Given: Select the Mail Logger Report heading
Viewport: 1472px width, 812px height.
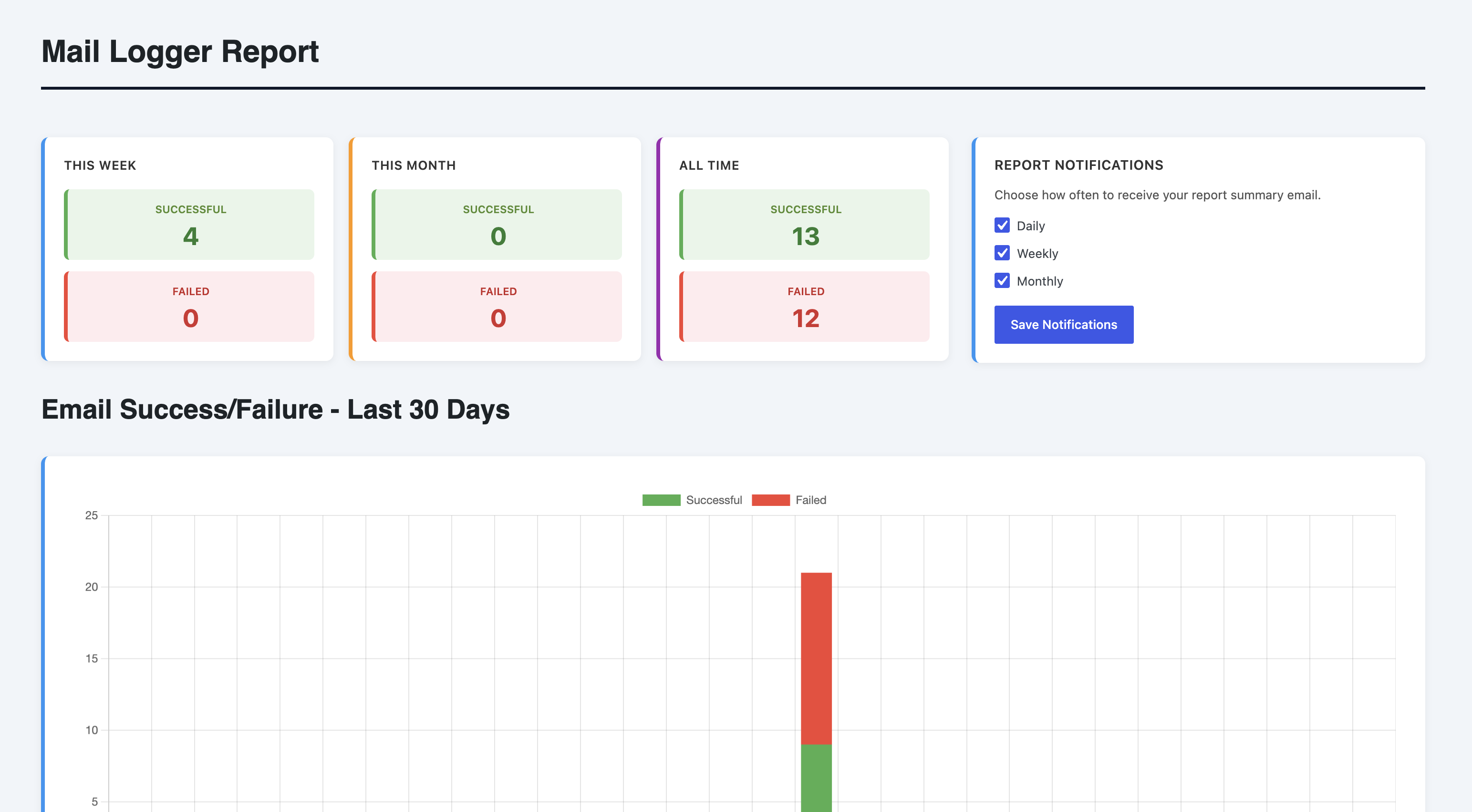Looking at the screenshot, I should (180, 51).
